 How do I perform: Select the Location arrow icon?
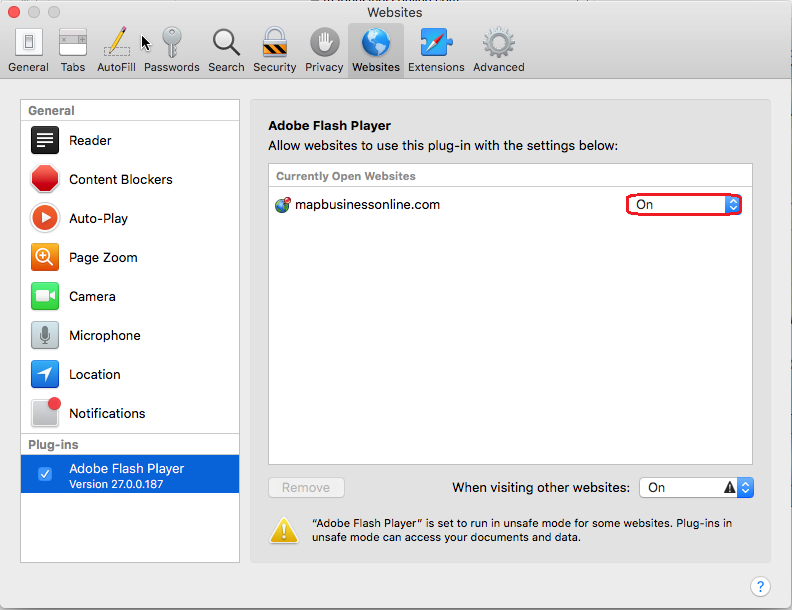[45, 374]
